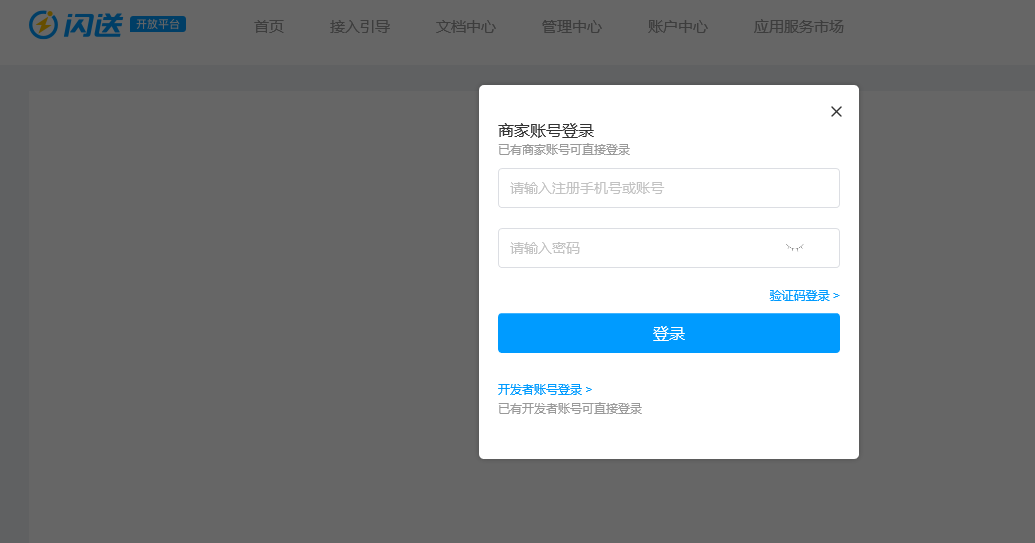Click the 商家账号登录 dialog heading
Screen dimensions: 1035x543
click(x=546, y=131)
